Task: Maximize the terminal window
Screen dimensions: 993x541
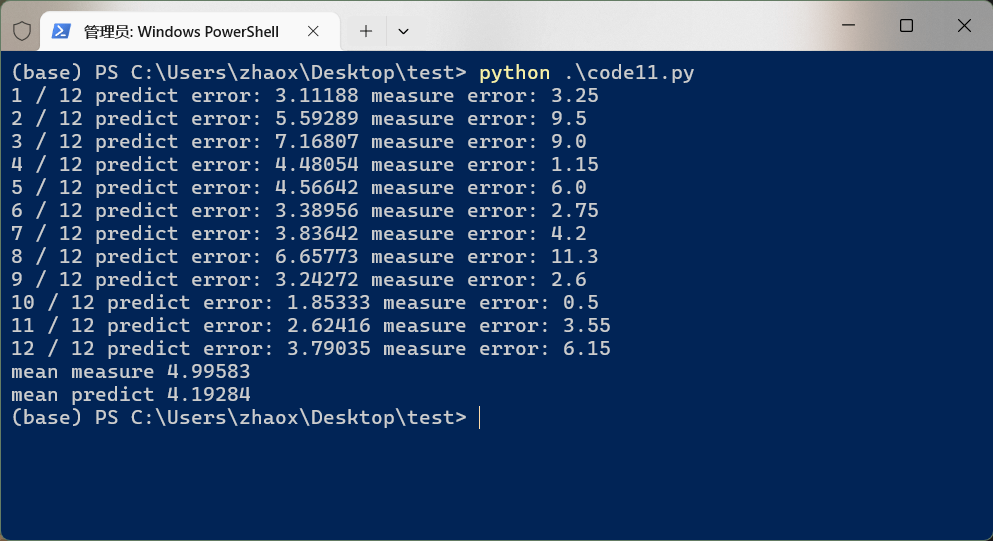Action: coord(906,25)
